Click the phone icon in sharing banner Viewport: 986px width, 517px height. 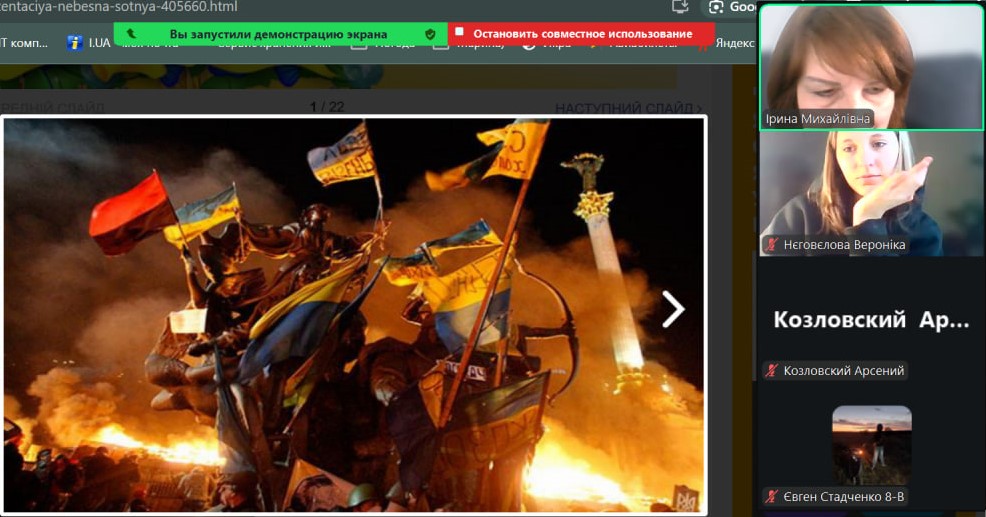tap(131, 34)
